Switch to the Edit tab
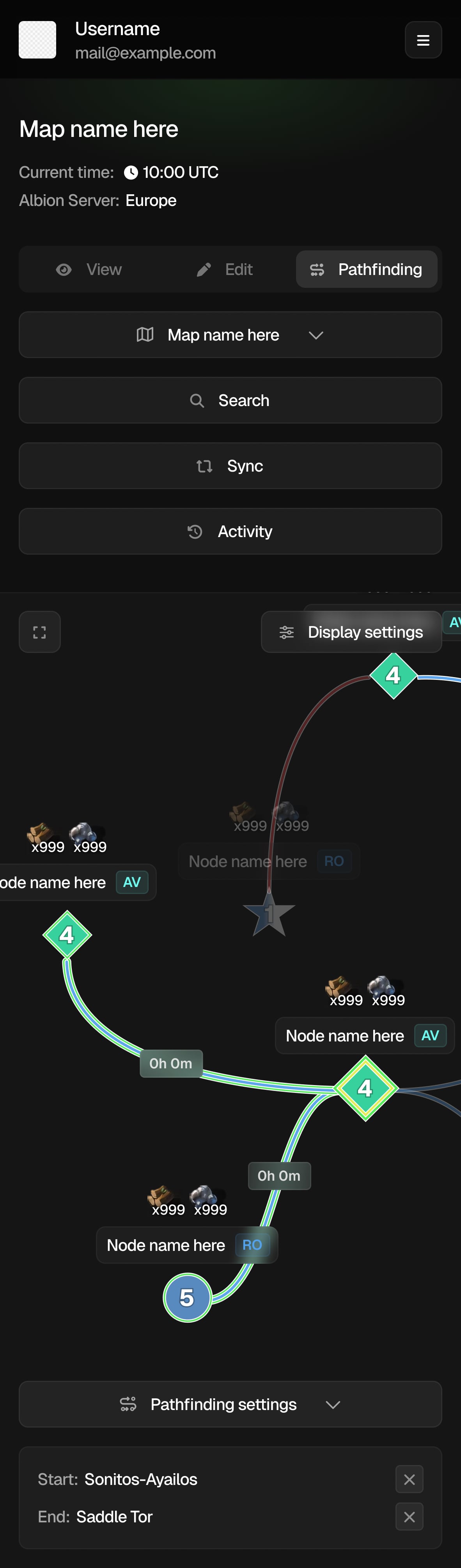Screen dimensions: 461x1568 tap(225, 270)
